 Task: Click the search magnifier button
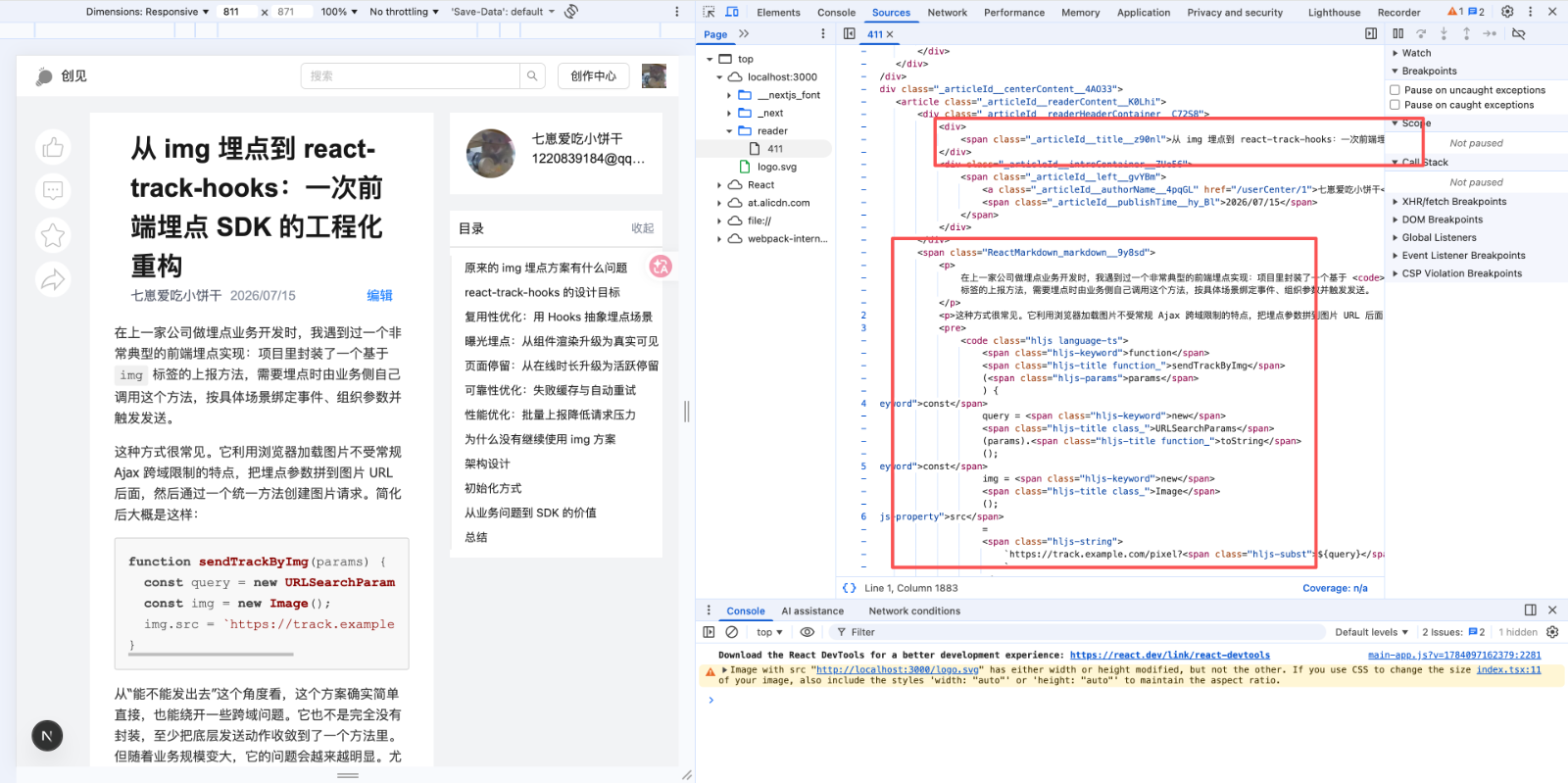coord(532,76)
